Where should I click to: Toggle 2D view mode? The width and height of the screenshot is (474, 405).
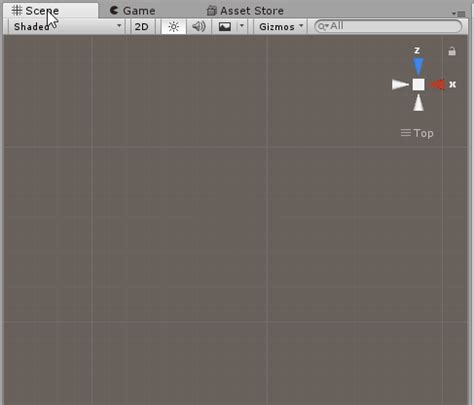[141, 26]
